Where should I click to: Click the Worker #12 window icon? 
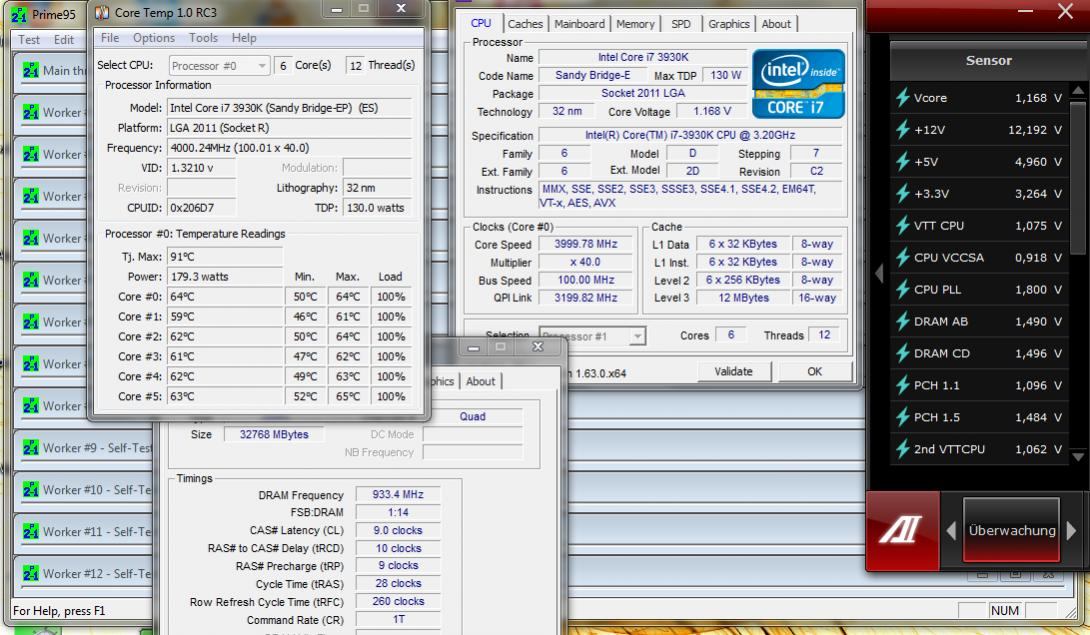point(31,574)
